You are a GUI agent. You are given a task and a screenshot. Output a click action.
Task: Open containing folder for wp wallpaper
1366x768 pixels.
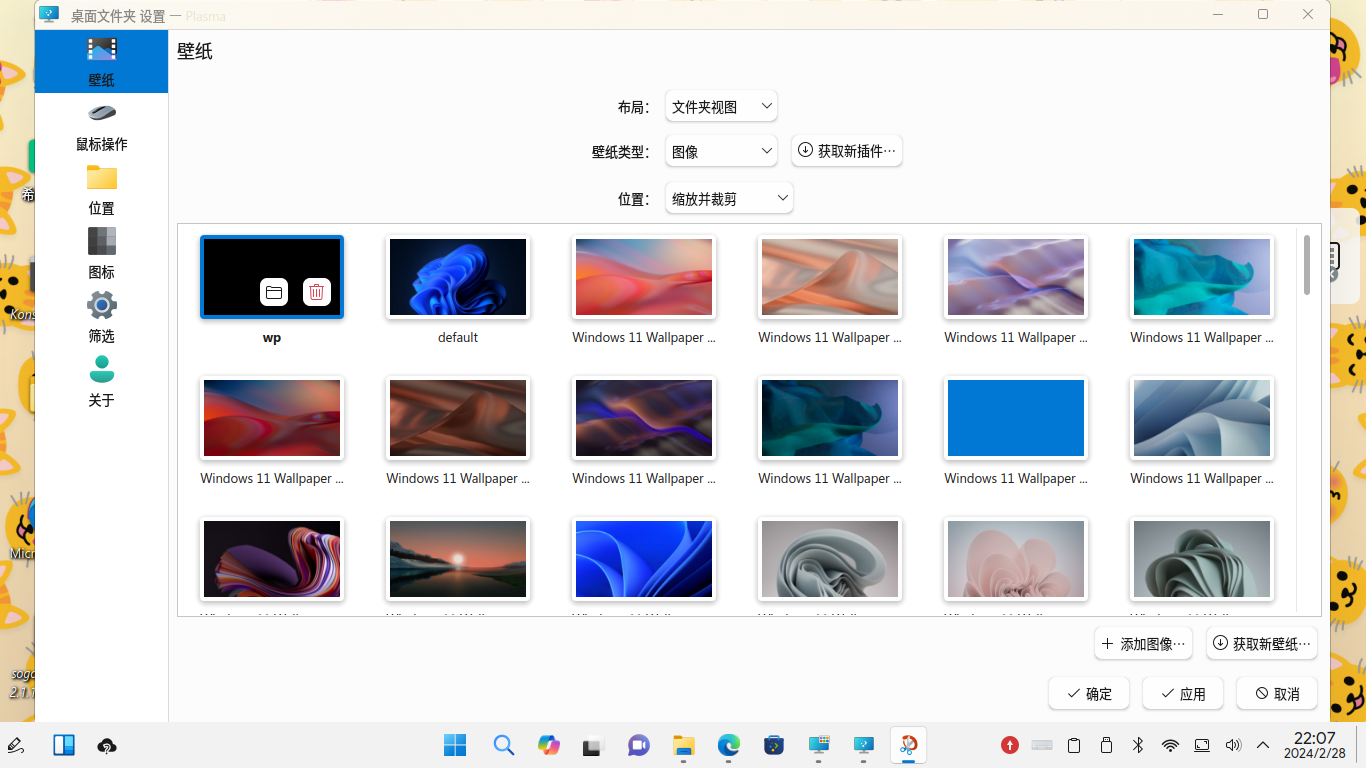(x=274, y=292)
